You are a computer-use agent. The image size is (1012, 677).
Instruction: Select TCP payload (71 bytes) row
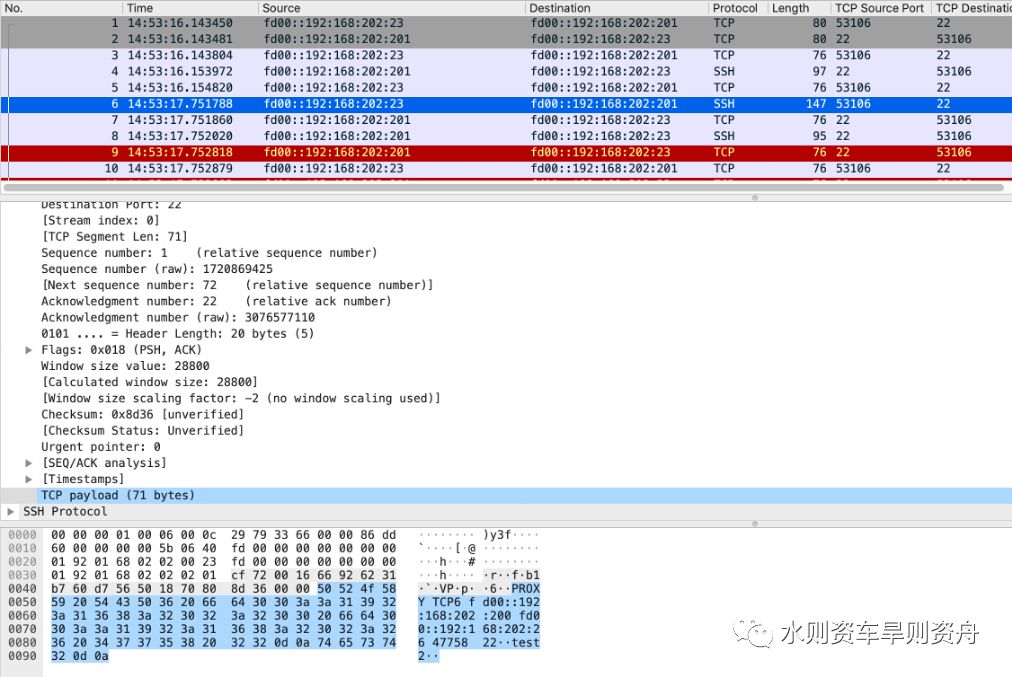point(506,495)
